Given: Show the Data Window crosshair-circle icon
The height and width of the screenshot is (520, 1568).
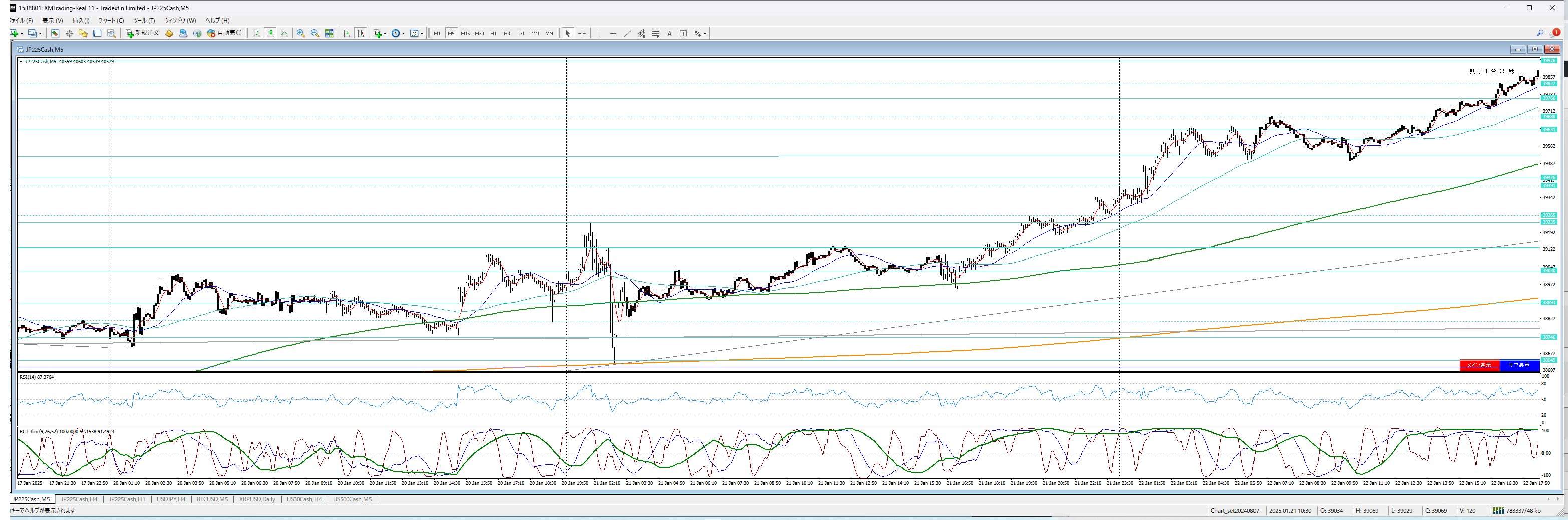Looking at the screenshot, I should click(x=70, y=33).
